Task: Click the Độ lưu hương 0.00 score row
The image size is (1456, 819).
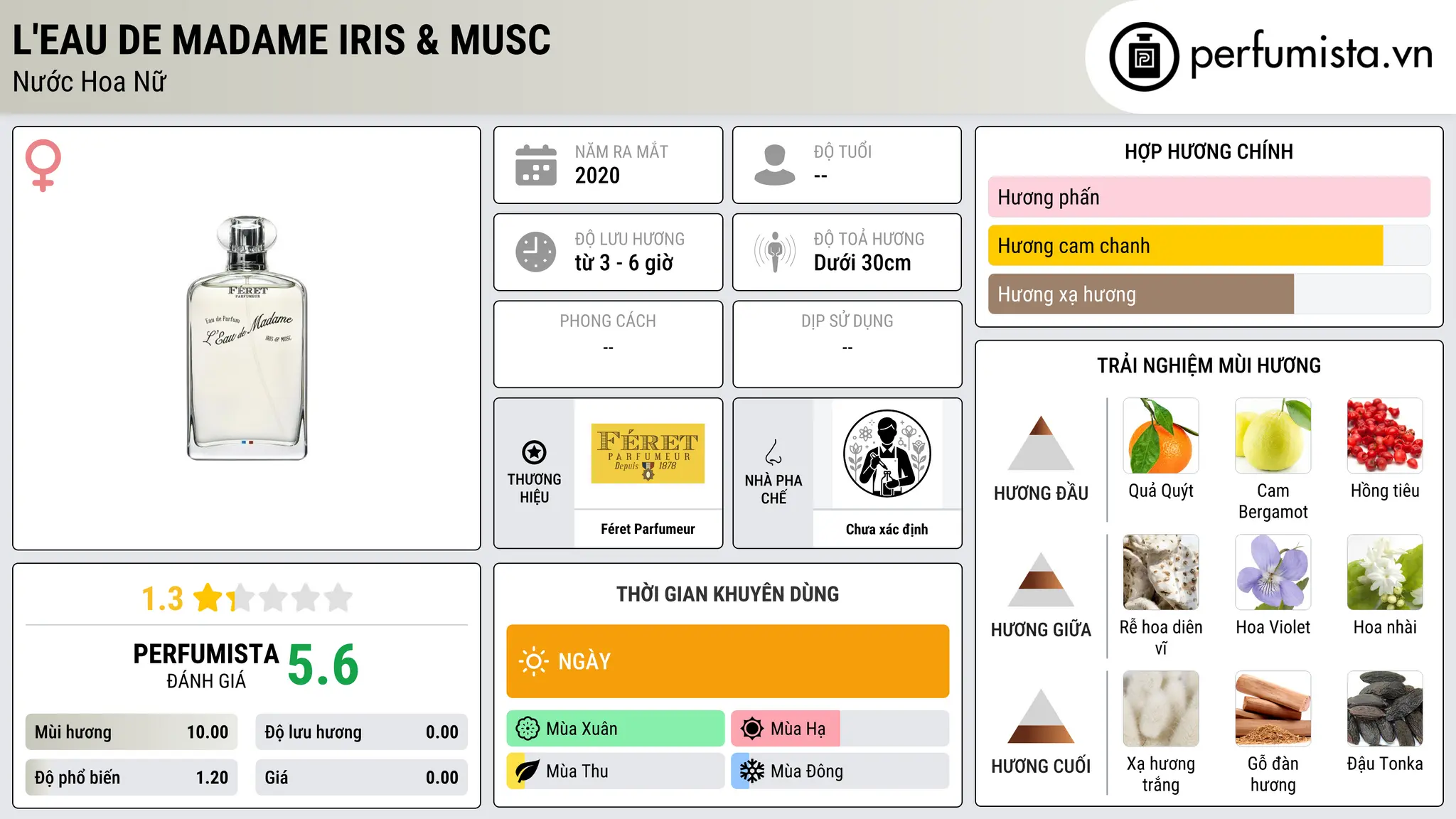Action: click(x=362, y=732)
